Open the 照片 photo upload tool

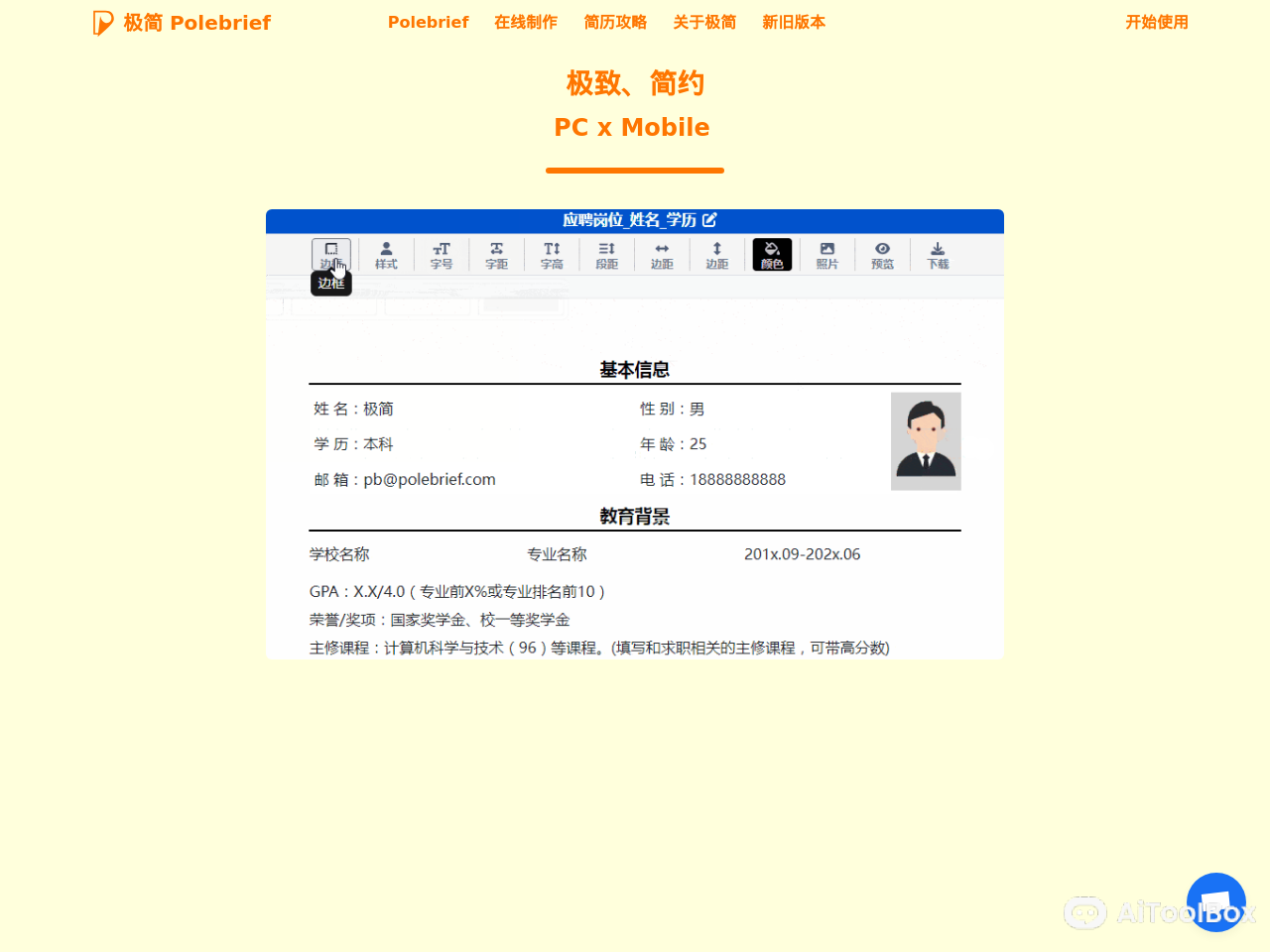click(826, 254)
